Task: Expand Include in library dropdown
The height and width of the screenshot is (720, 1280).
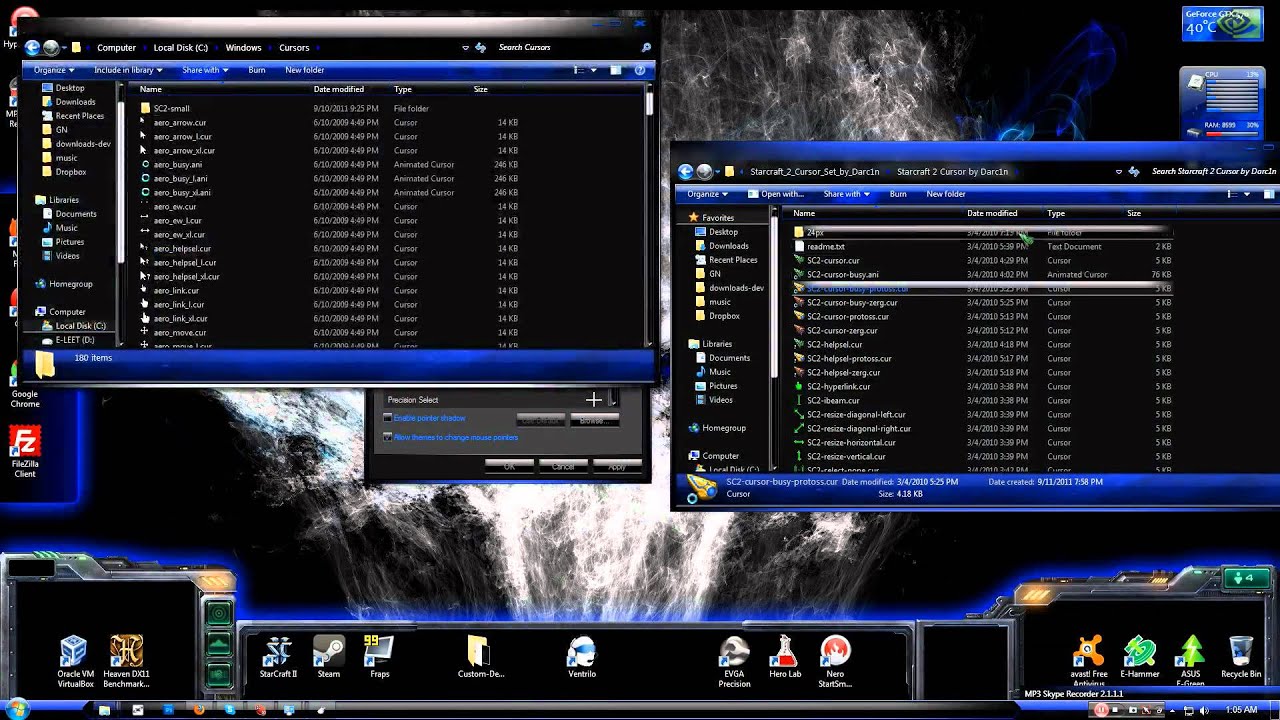Action: click(129, 70)
